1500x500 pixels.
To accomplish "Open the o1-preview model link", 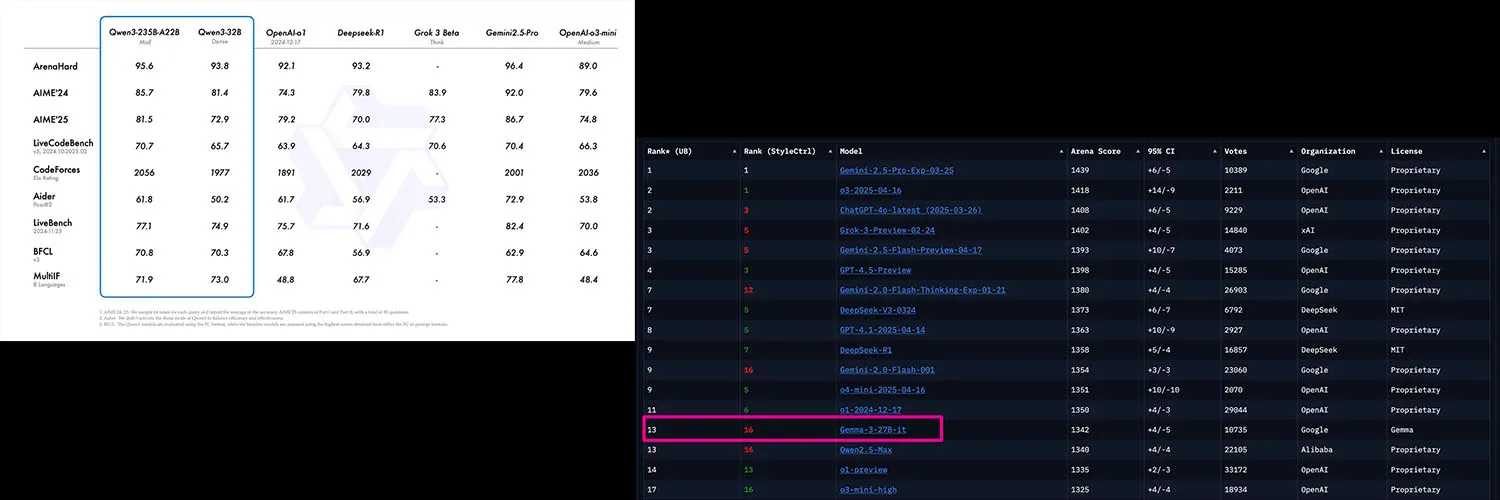I will 863,470.
